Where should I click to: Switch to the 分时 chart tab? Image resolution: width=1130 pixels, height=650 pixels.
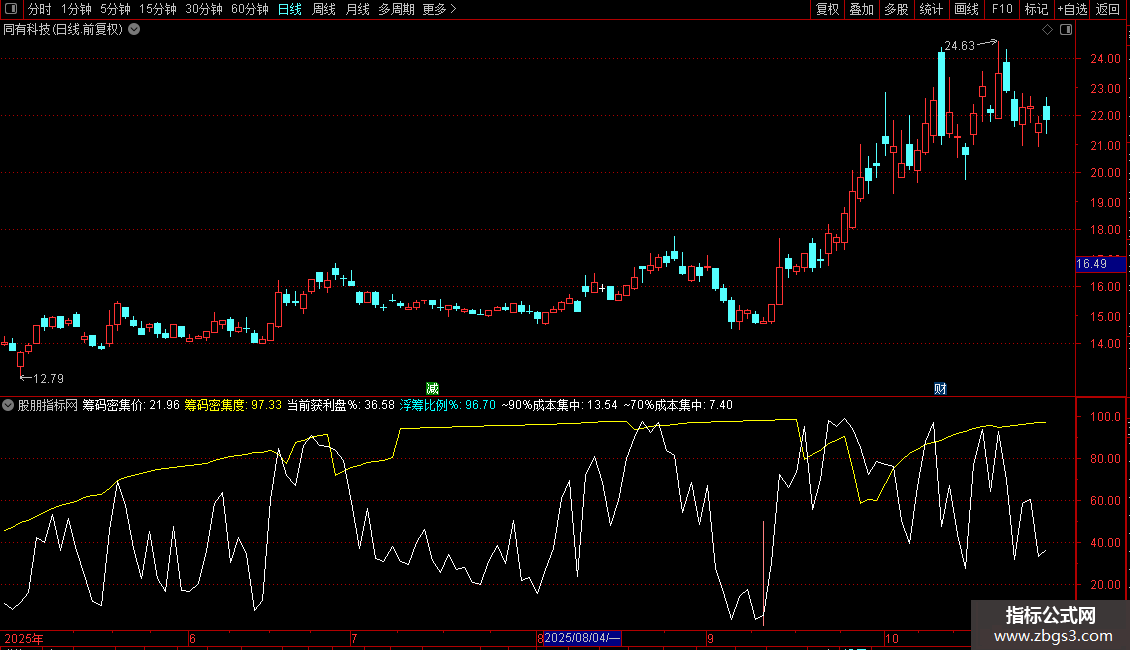pos(40,9)
